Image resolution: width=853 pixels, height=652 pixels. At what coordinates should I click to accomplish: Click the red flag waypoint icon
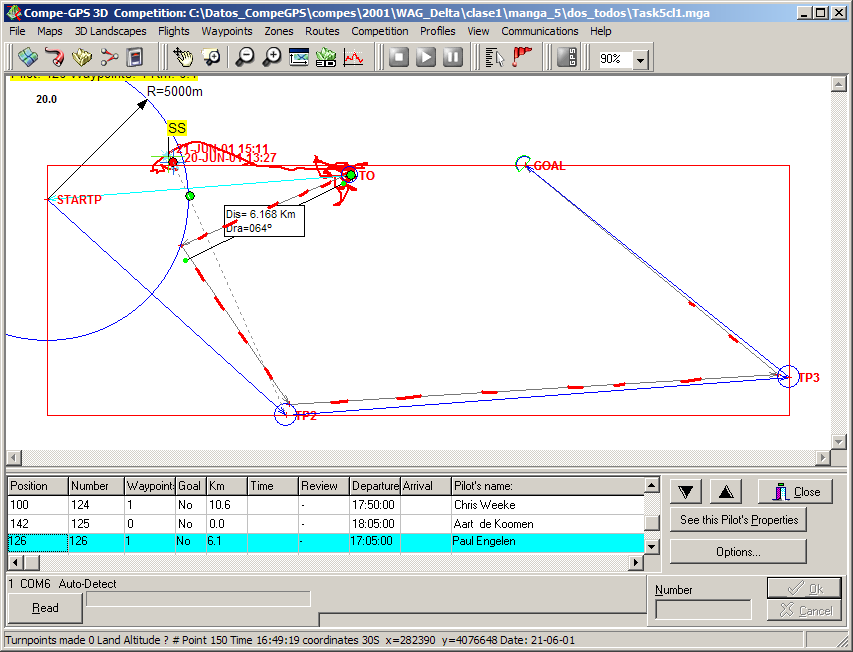(x=522, y=57)
